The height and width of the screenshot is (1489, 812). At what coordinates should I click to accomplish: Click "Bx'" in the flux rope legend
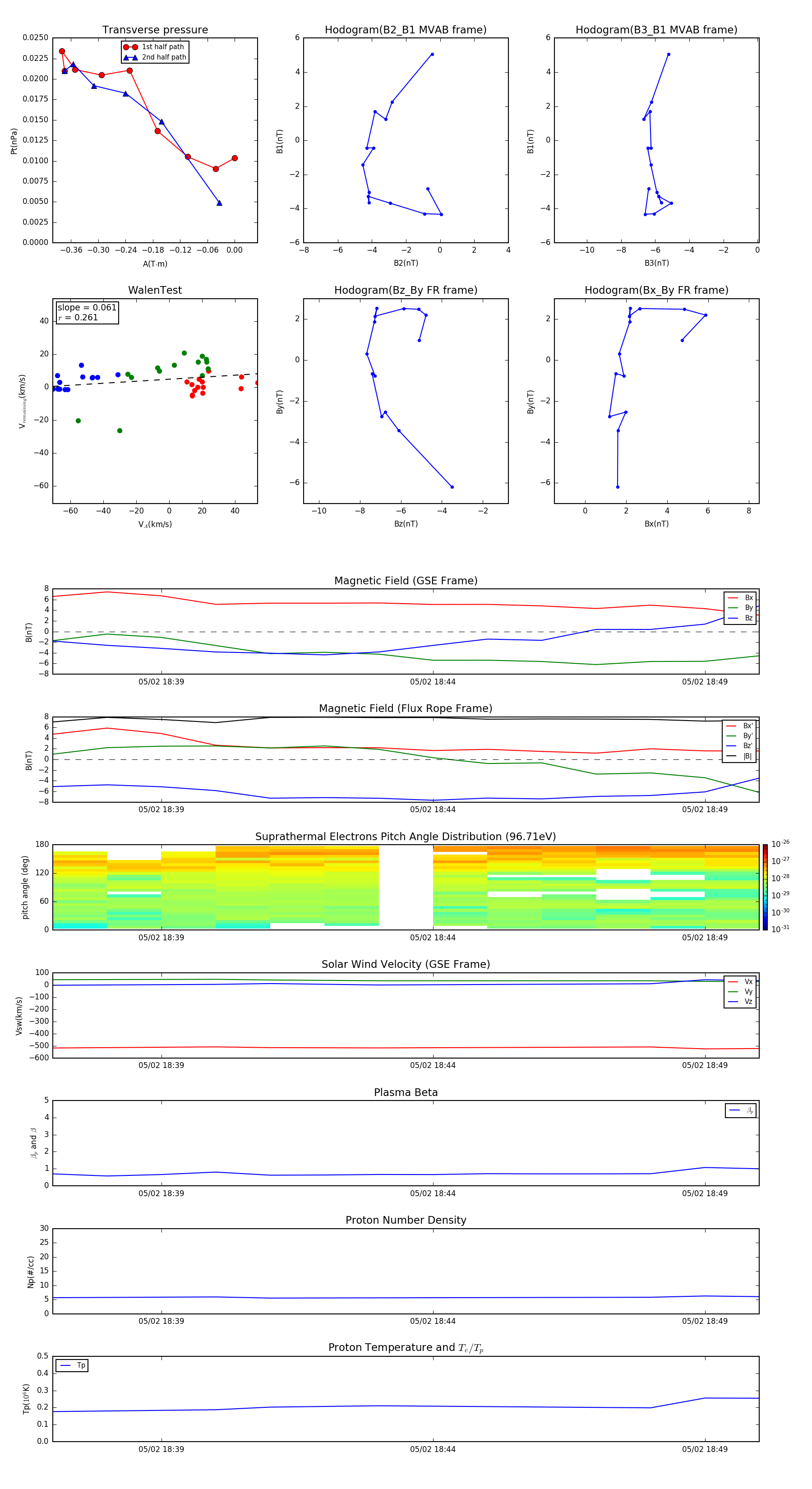pos(748,726)
